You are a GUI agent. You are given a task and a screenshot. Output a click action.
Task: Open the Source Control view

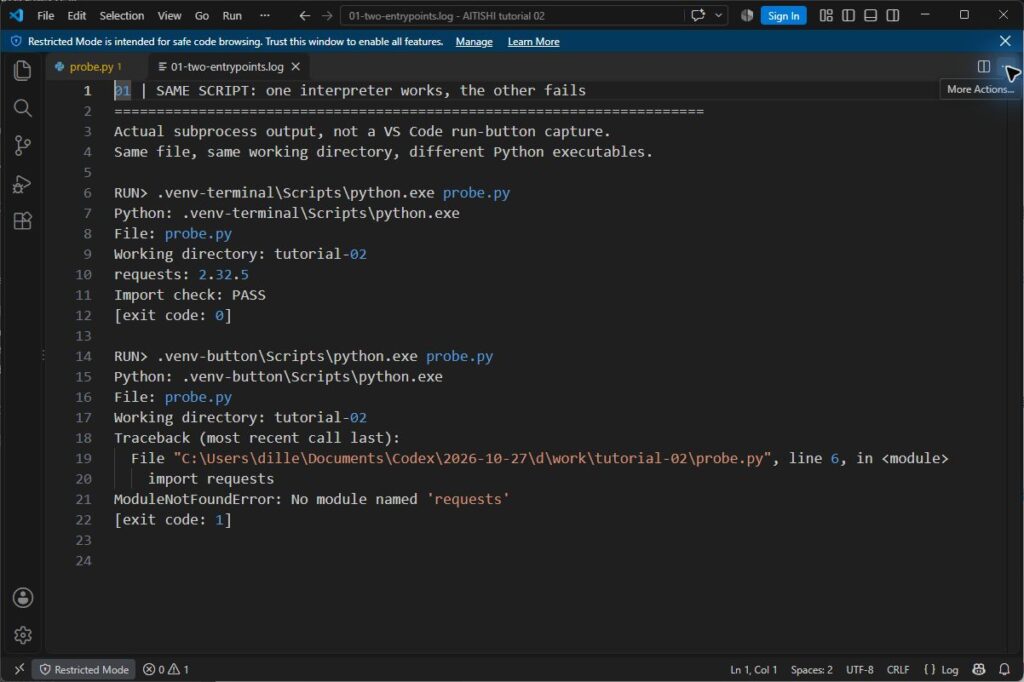pos(22,145)
